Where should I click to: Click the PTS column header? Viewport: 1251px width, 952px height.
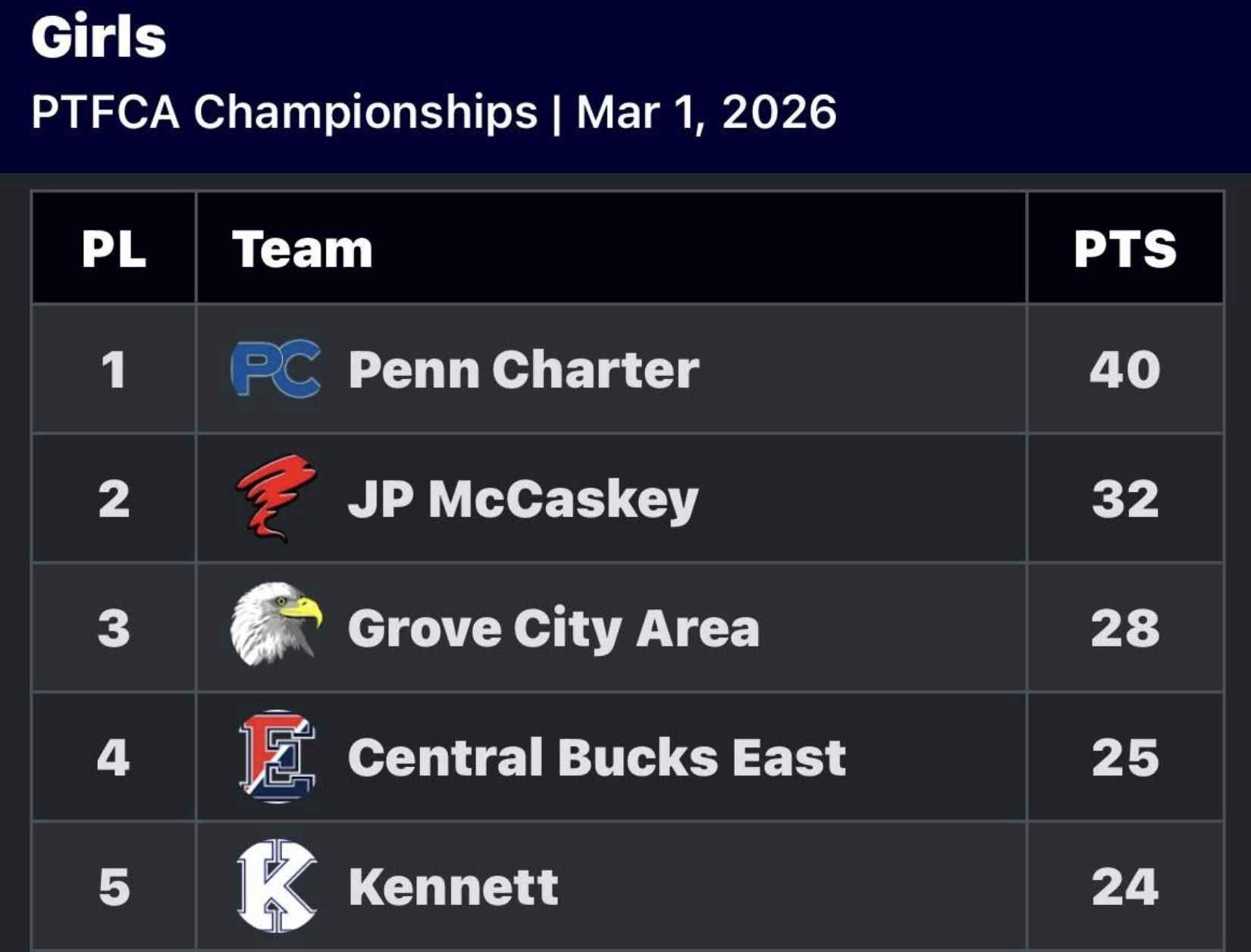1124,249
